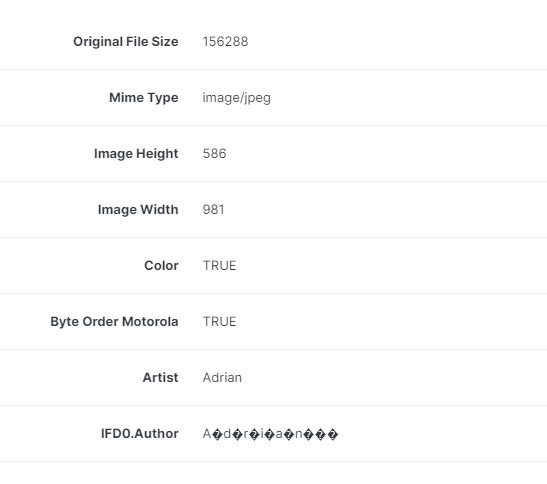Click the digit 1 in 981
This screenshot has height=484, width=547.
click(x=221, y=209)
